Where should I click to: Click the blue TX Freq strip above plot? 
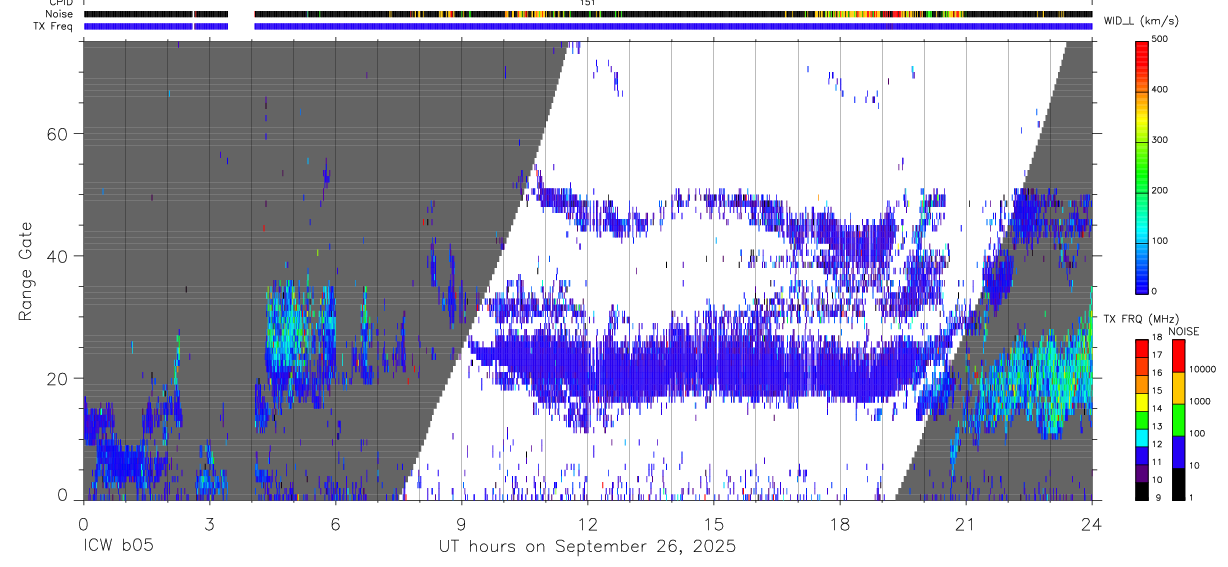pos(587,26)
